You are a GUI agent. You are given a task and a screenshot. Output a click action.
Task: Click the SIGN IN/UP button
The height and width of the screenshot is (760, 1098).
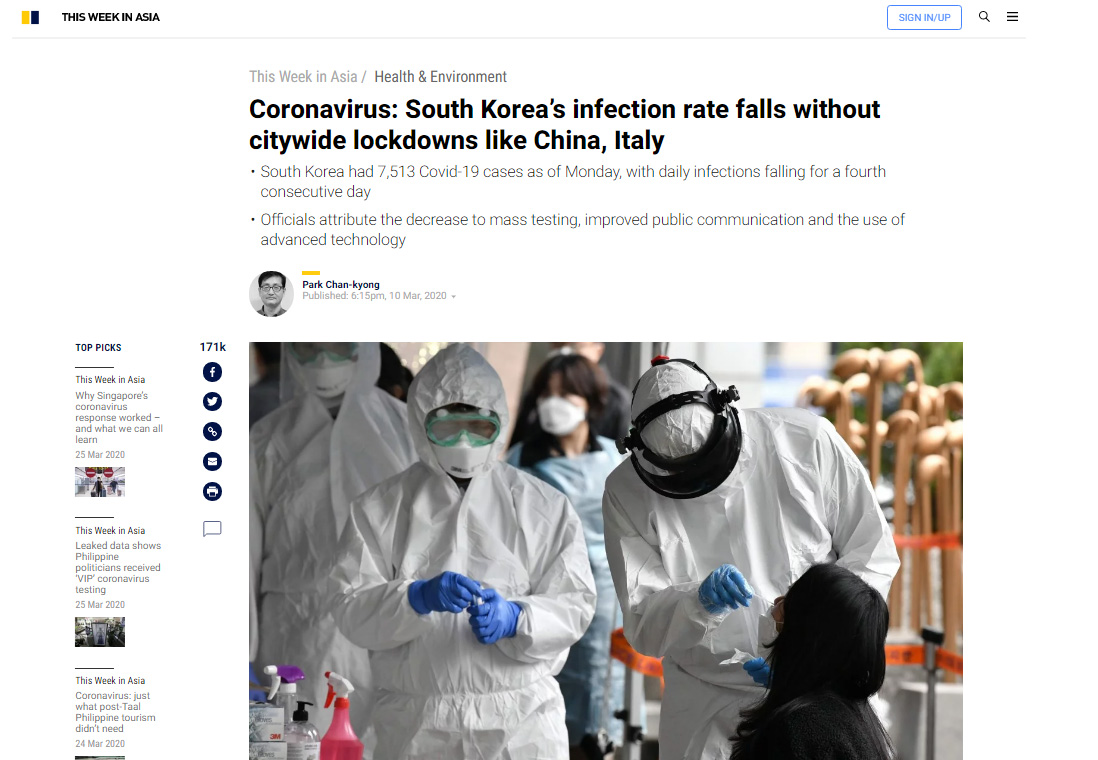pyautogui.click(x=924, y=18)
